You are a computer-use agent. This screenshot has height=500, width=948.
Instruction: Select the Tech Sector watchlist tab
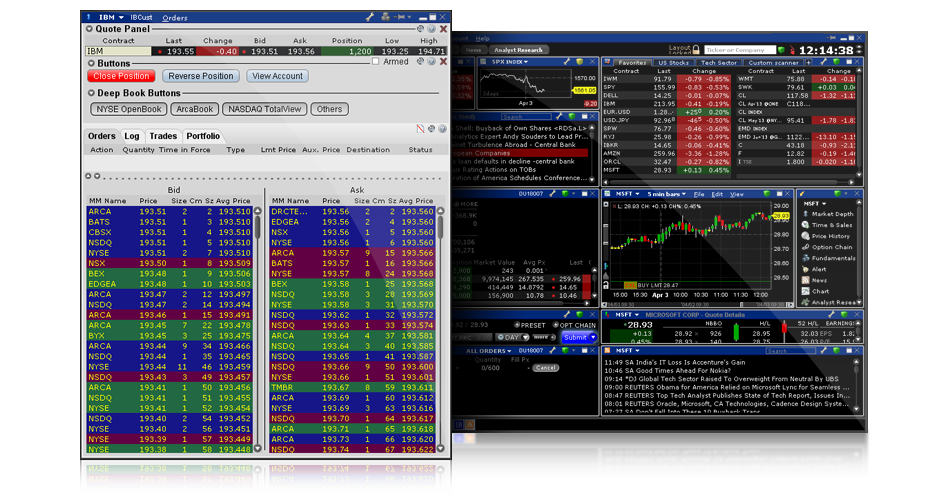click(x=719, y=62)
